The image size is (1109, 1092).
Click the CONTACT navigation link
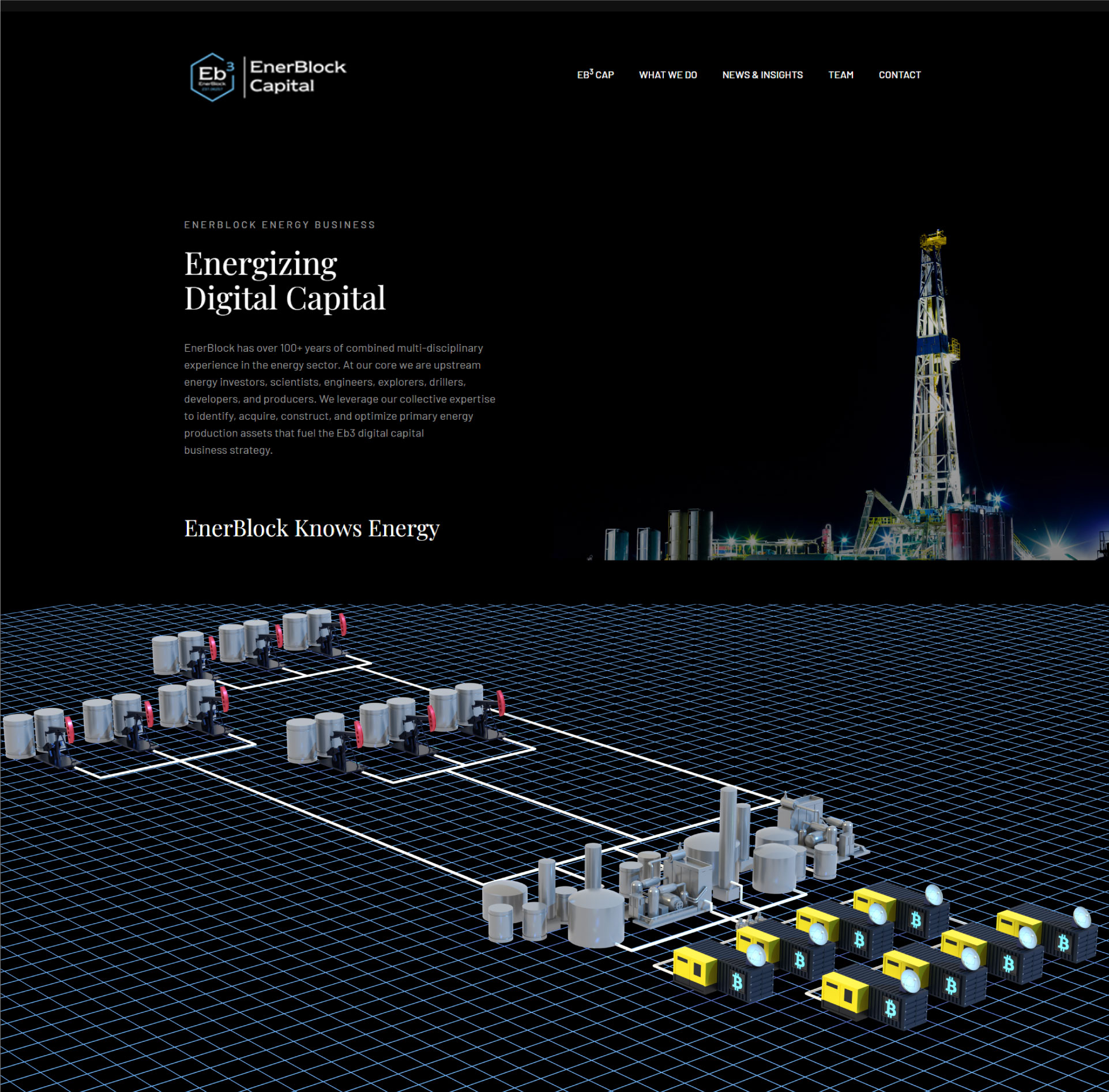[x=899, y=75]
